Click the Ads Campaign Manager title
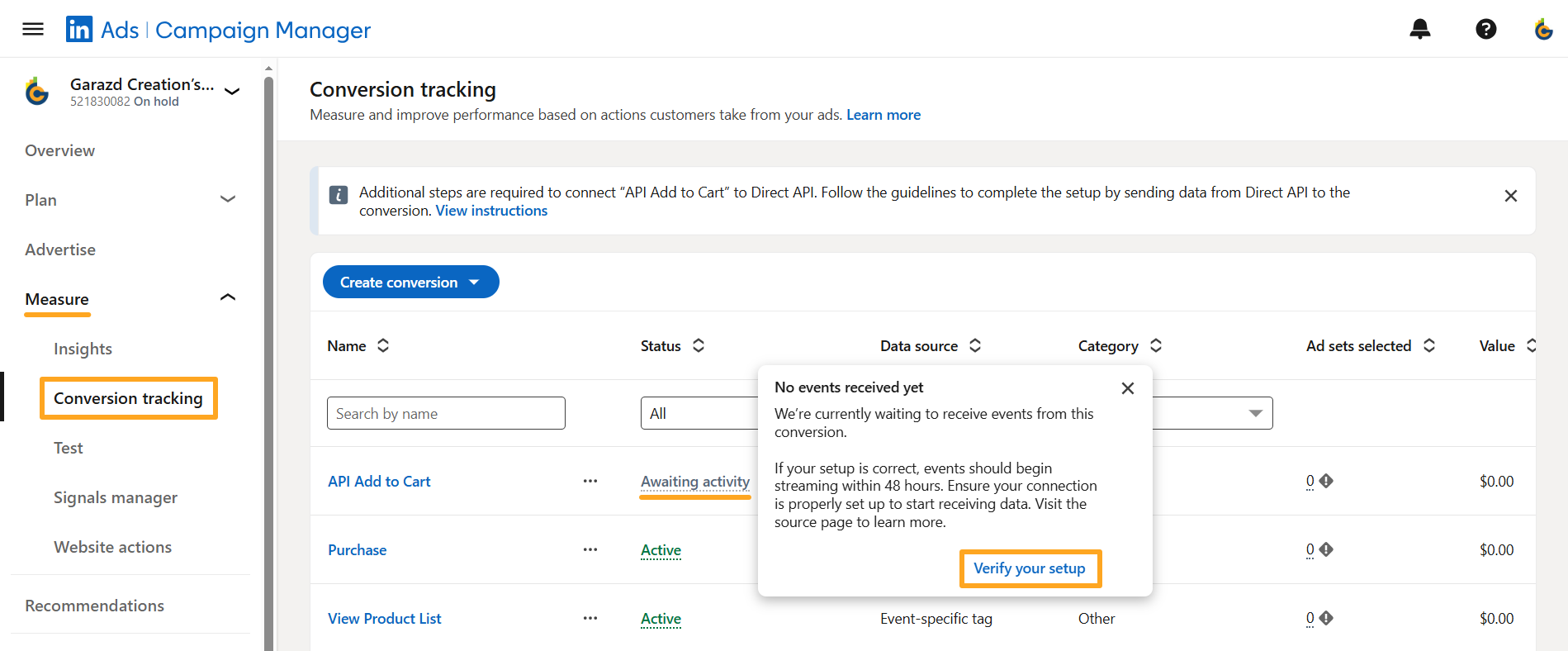This screenshot has width=1568, height=651. coord(235,30)
